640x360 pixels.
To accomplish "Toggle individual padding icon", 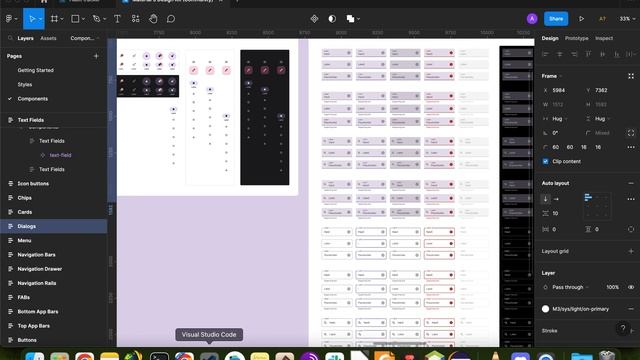I will click(x=631, y=229).
